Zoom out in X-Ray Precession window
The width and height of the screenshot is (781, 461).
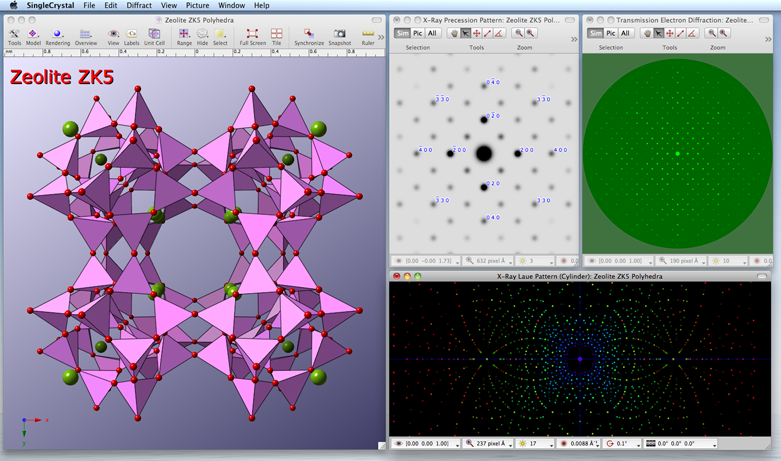click(x=519, y=33)
